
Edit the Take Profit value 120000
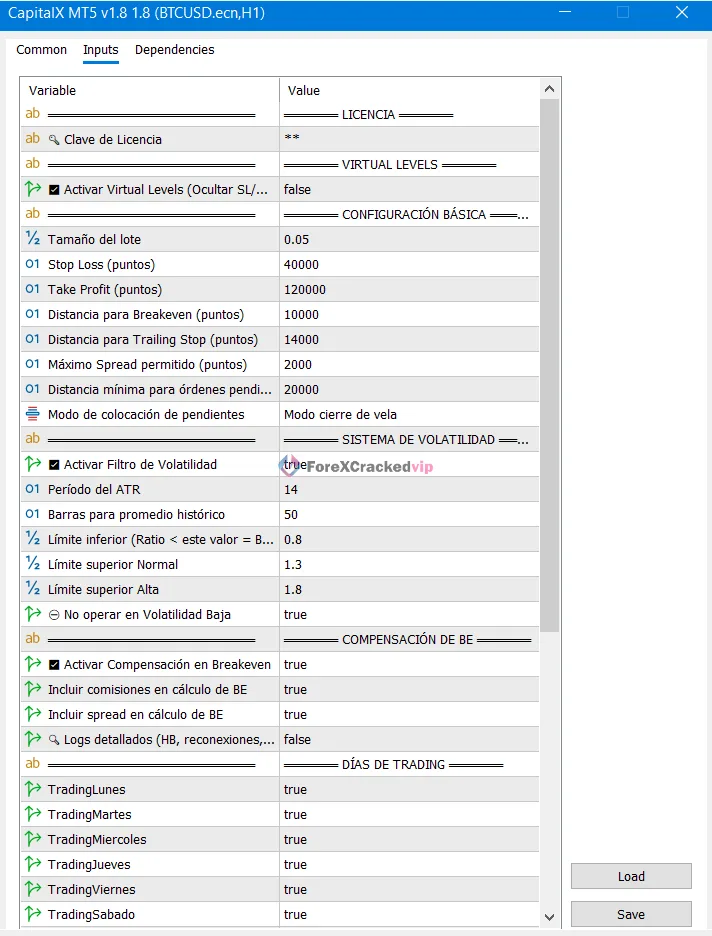tap(409, 290)
